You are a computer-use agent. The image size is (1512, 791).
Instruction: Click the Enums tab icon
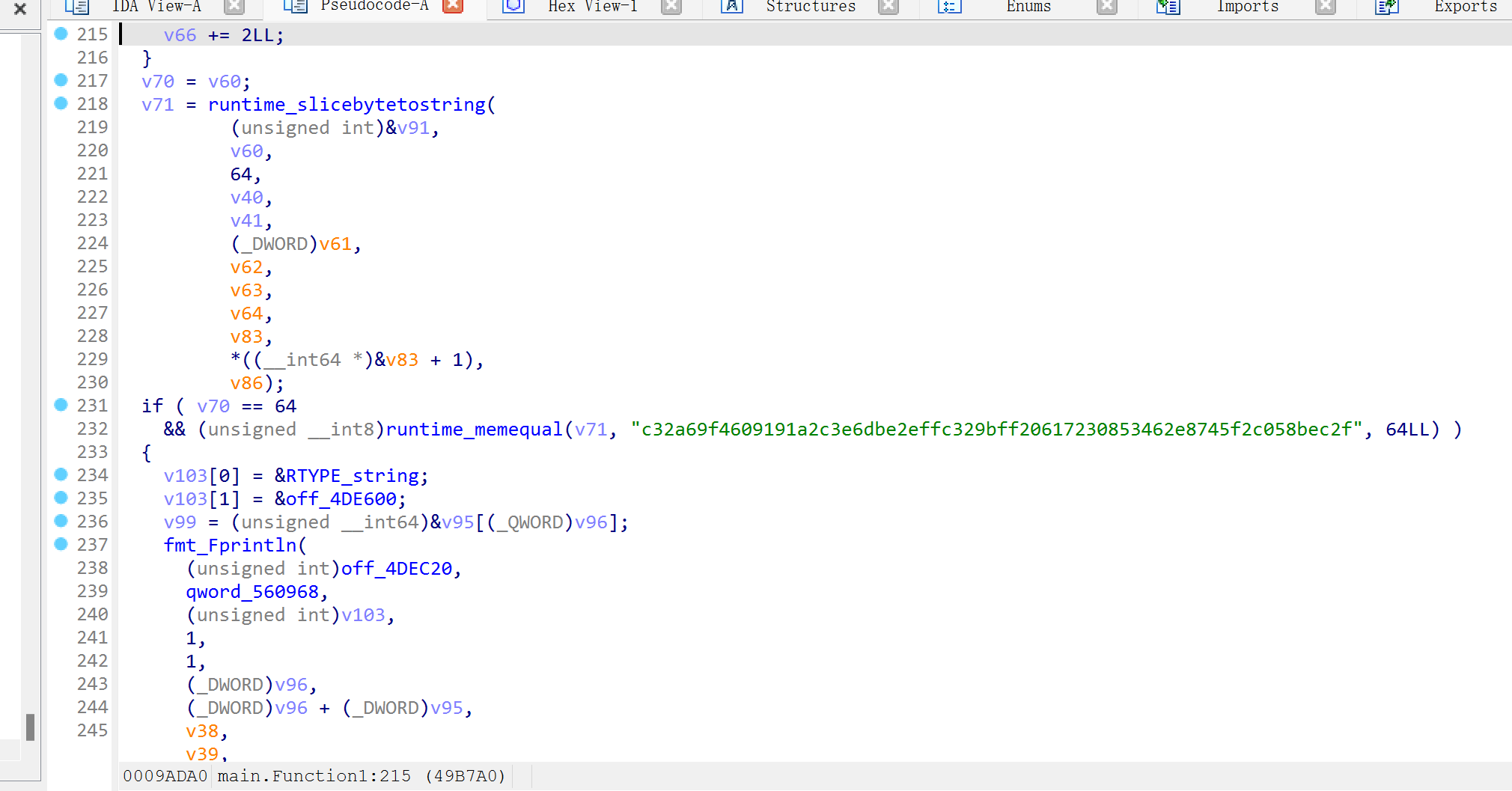949,6
